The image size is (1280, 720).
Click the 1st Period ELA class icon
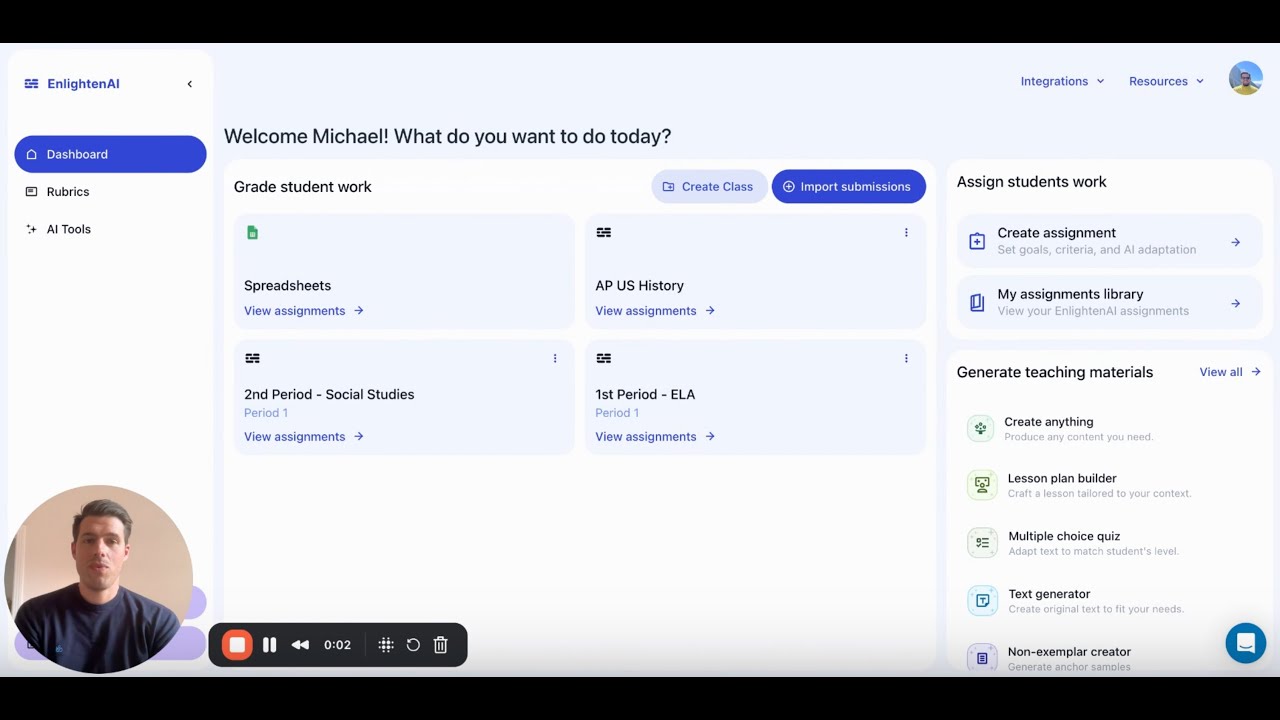pyautogui.click(x=604, y=358)
